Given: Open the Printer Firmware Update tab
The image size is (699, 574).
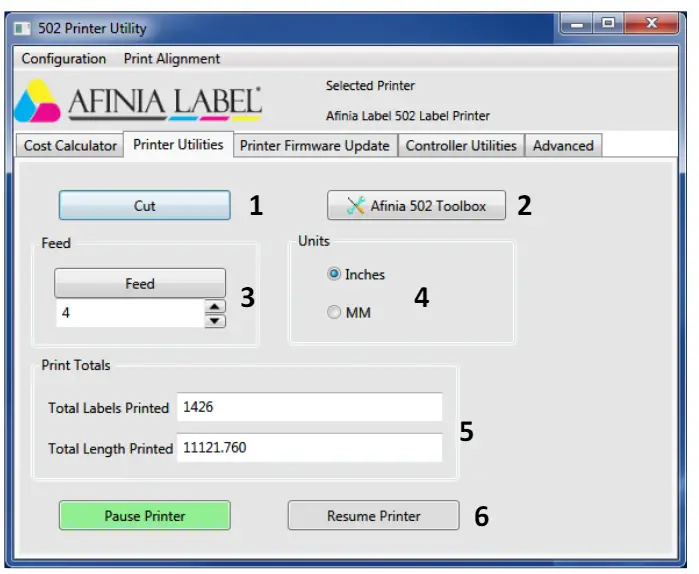Looking at the screenshot, I should click(x=314, y=146).
